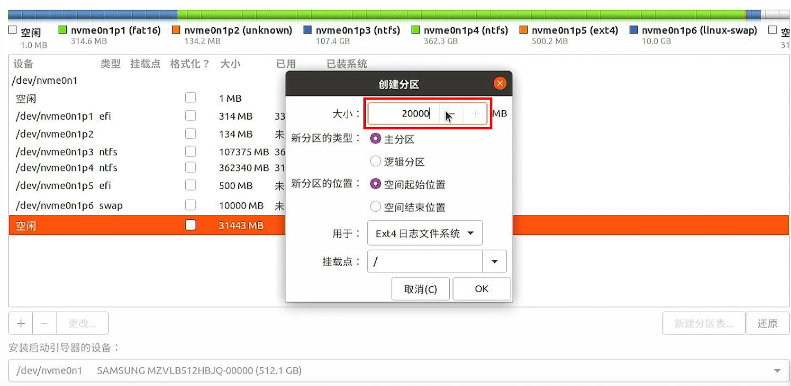Toggle format checkbox for nvme0n1p5

pos(190,186)
